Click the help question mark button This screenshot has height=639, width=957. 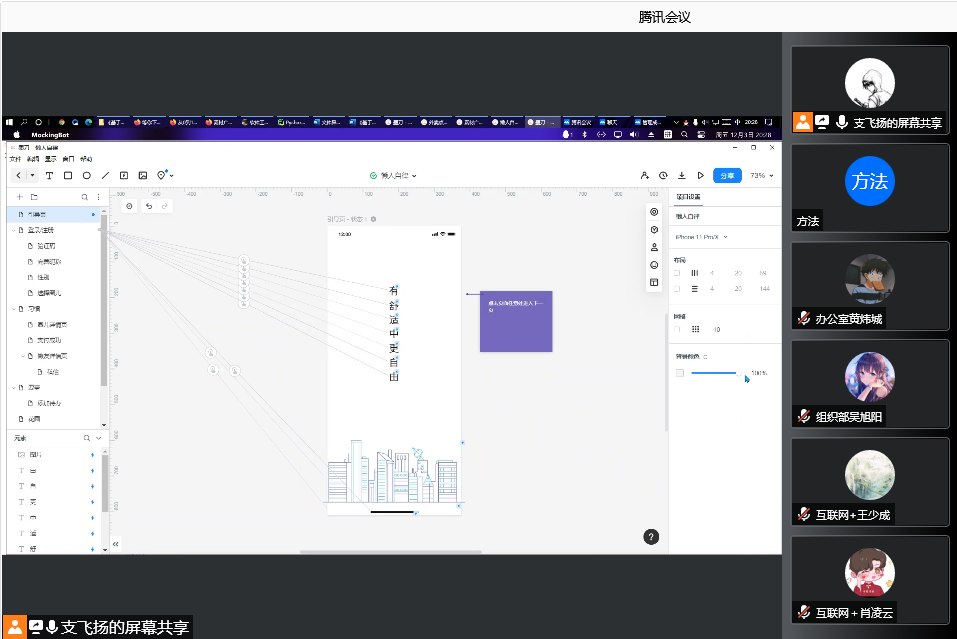[x=651, y=537]
